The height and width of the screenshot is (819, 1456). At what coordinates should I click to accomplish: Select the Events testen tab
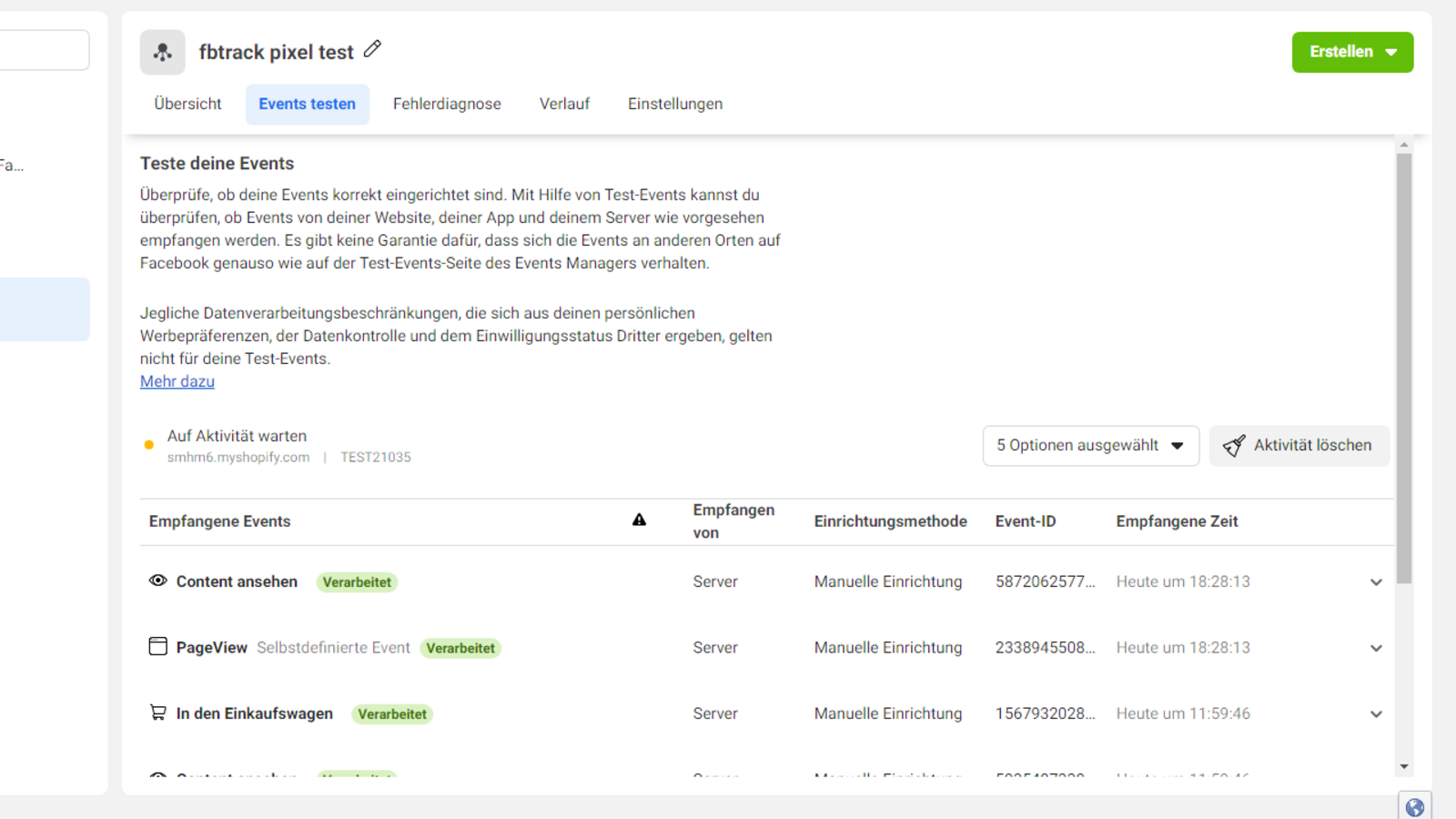(x=308, y=104)
